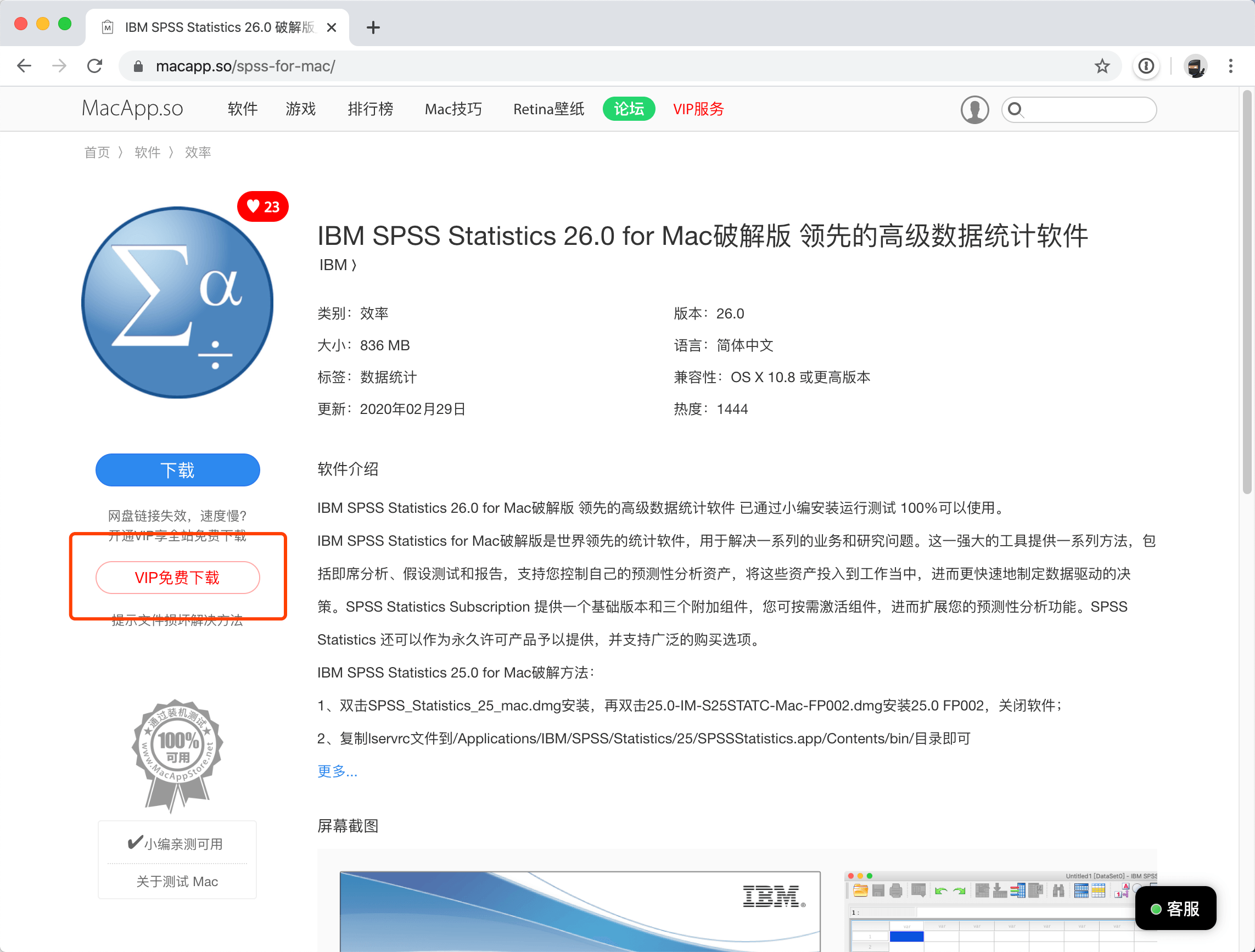Screen dimensions: 1255x952
Task: Click the address bar URL
Action: click(245, 66)
